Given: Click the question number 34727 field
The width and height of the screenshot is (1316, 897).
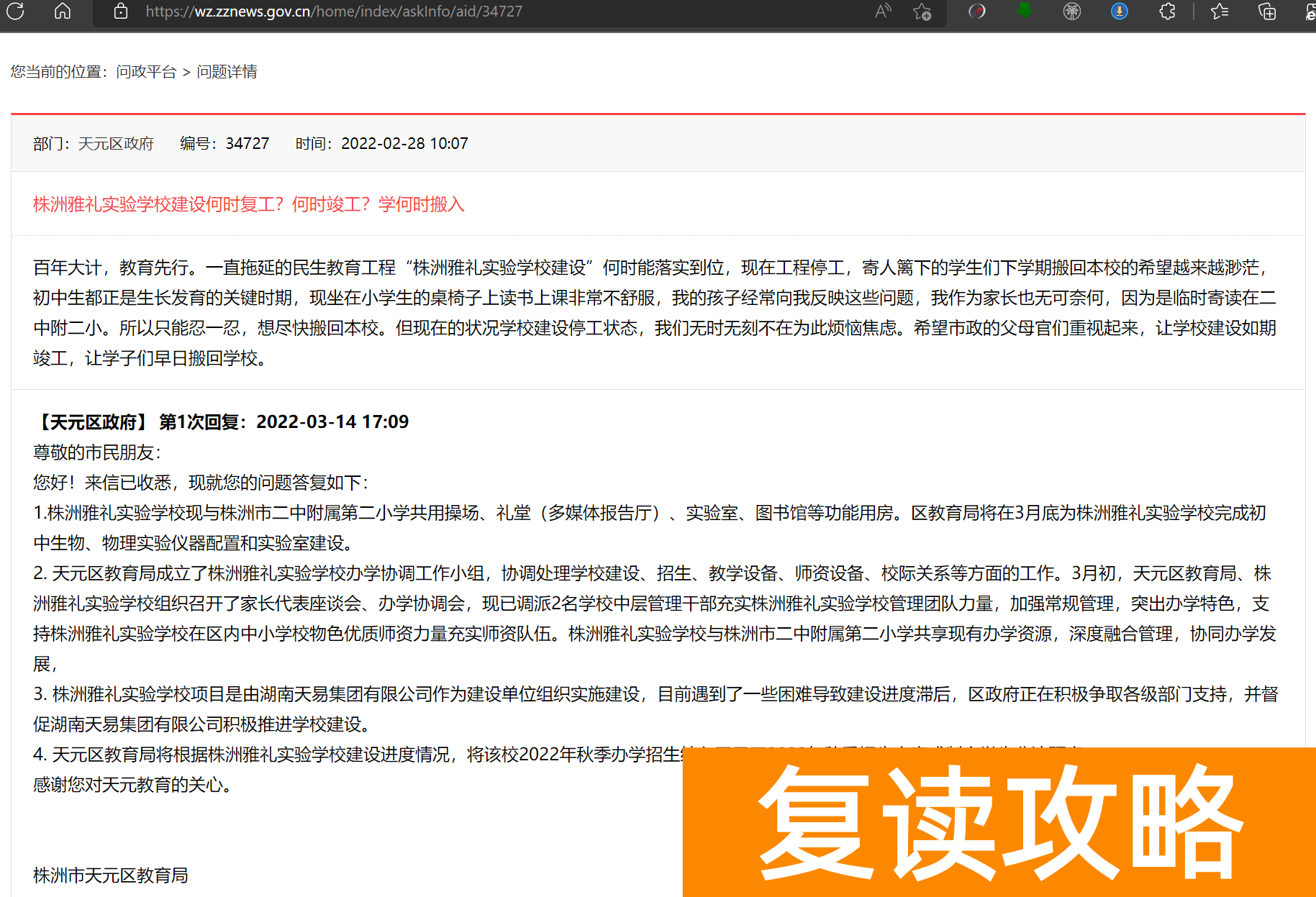Looking at the screenshot, I should pyautogui.click(x=247, y=143).
